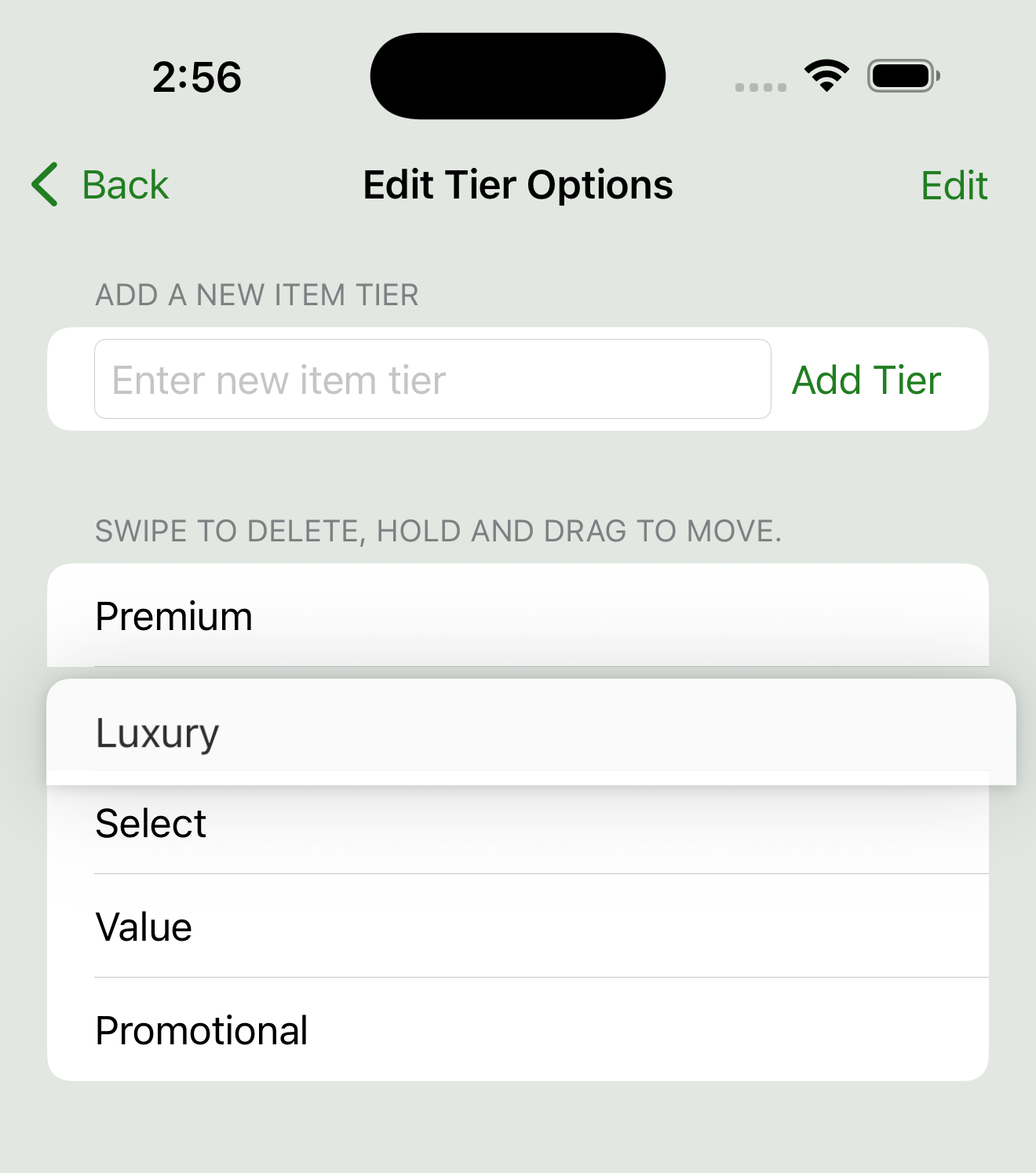
Task: Tap the 2:56 clock in status bar
Action: 197,78
